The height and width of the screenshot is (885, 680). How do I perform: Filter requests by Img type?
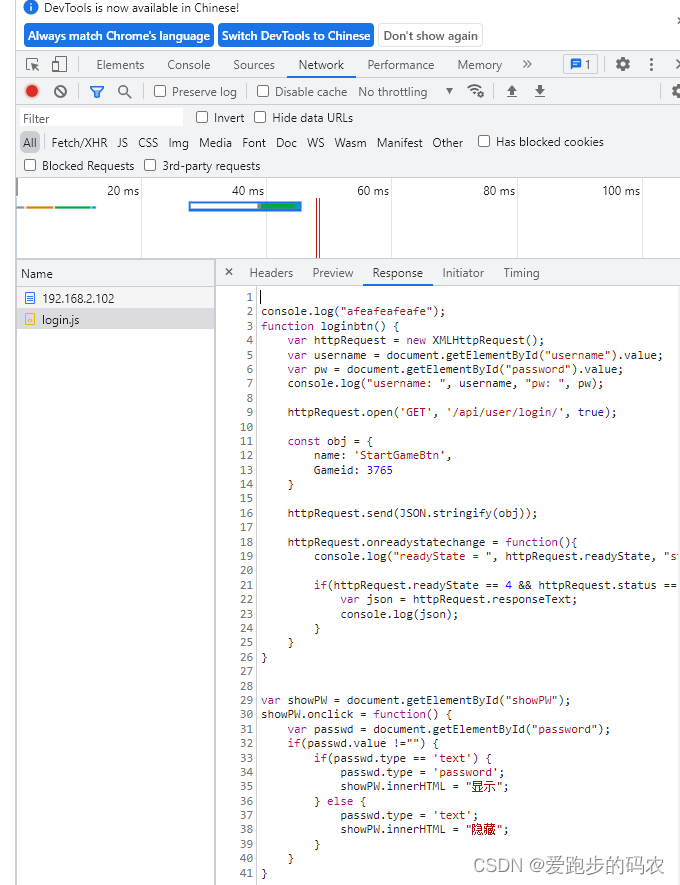(178, 143)
